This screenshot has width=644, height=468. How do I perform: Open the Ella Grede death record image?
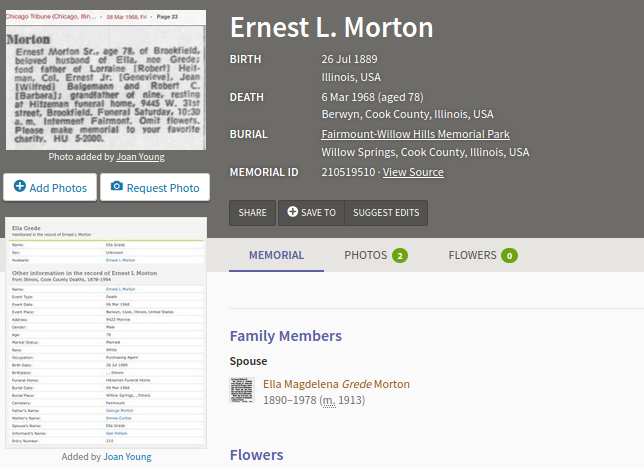106,333
